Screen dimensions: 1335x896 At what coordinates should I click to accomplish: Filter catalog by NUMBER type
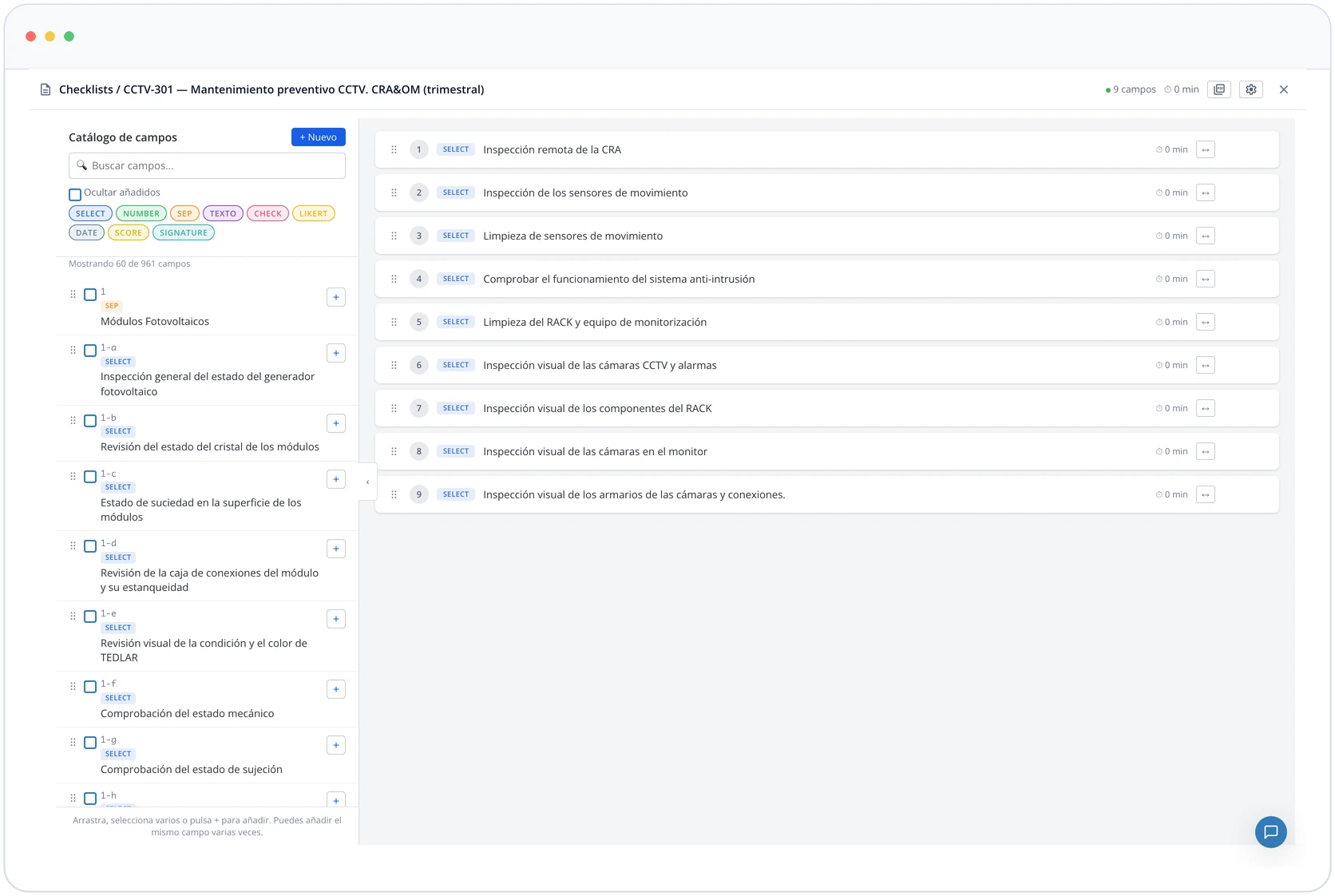(x=141, y=213)
